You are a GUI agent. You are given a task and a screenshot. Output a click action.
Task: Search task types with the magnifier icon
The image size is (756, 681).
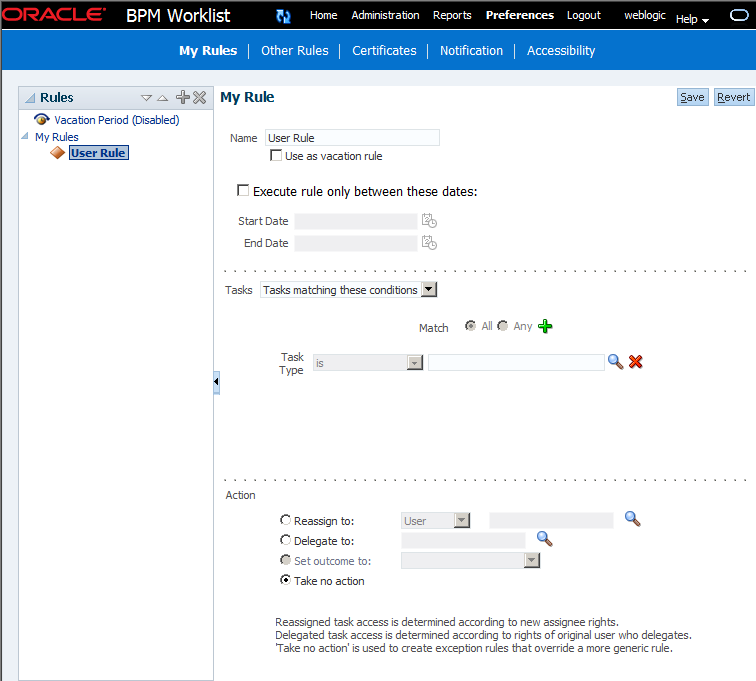pos(615,362)
